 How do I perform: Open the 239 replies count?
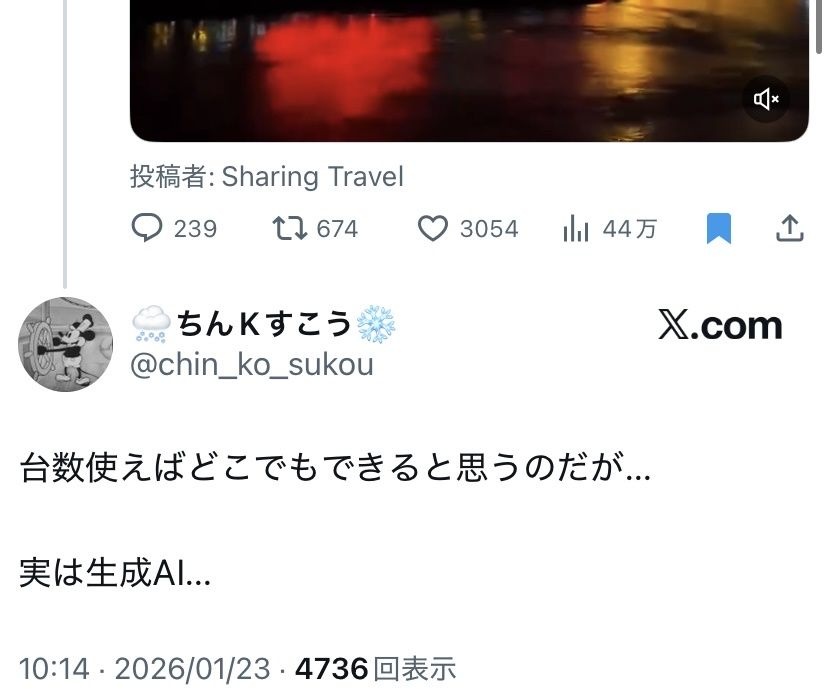(x=195, y=229)
